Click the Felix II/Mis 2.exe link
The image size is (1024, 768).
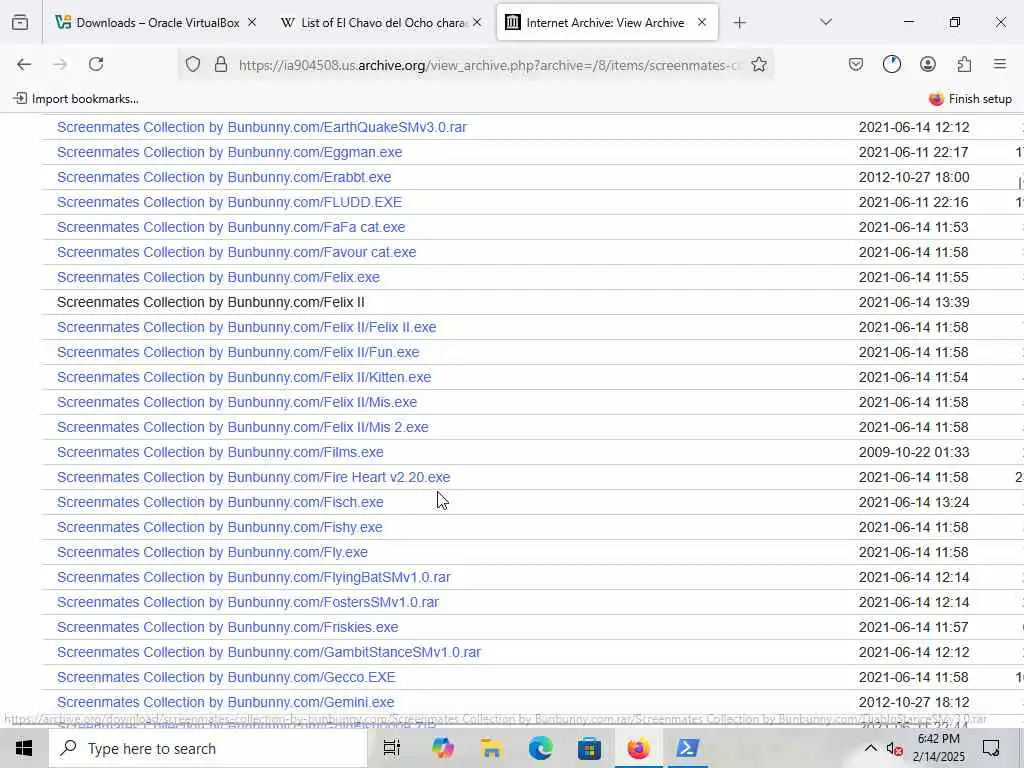243,427
